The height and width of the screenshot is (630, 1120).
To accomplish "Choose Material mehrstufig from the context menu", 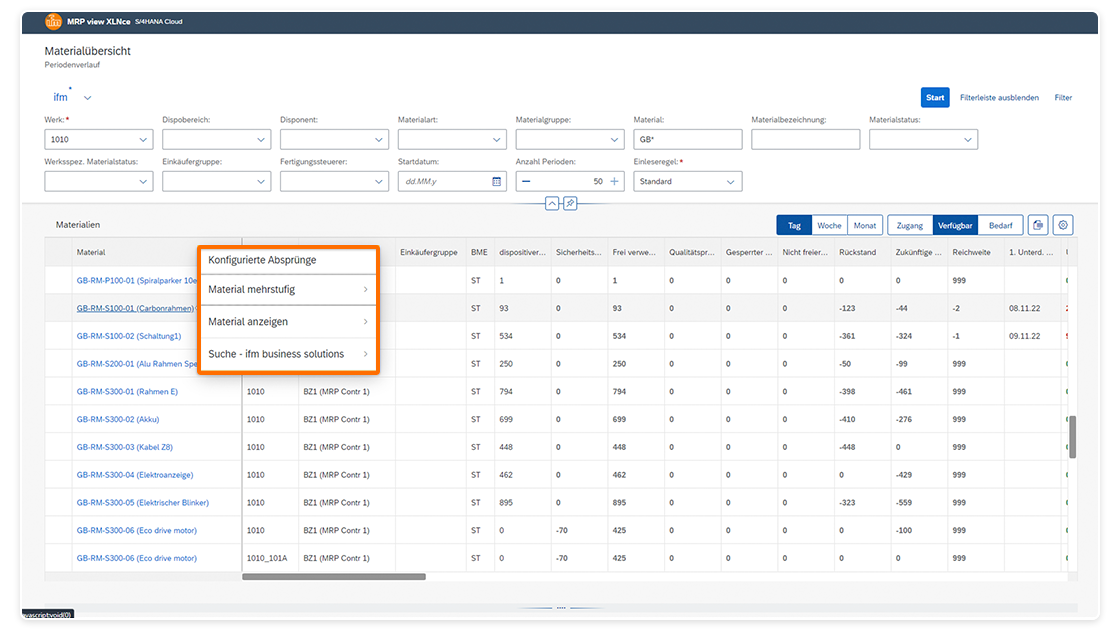I will (x=287, y=290).
